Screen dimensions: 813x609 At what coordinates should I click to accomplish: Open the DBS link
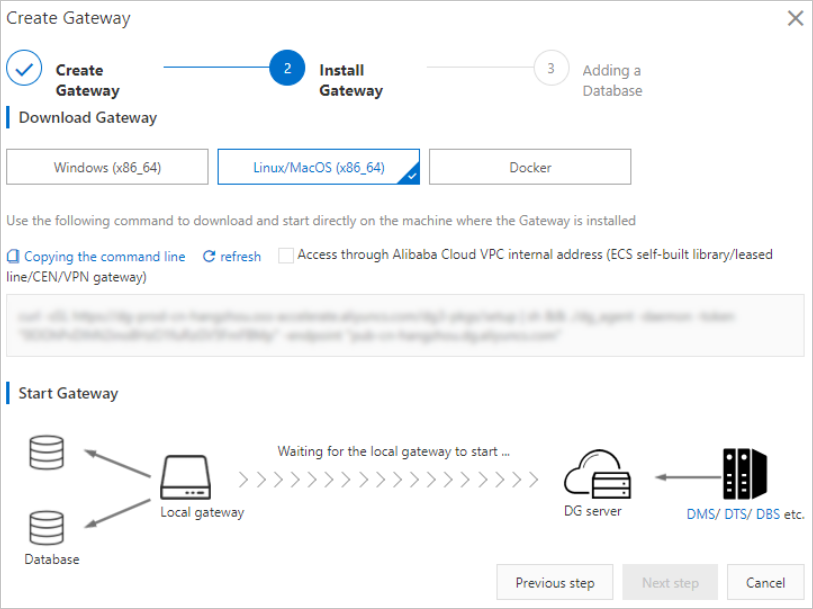pyautogui.click(x=768, y=514)
